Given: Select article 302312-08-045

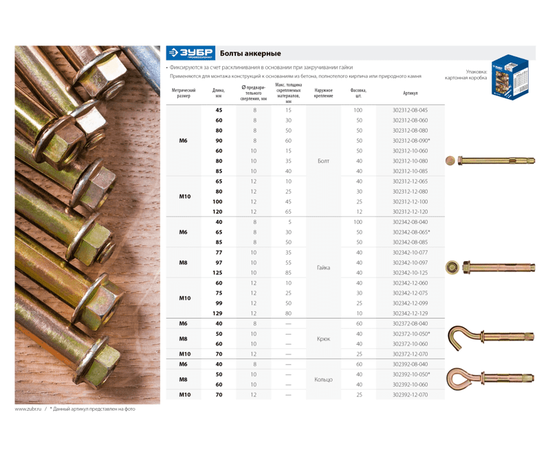Looking at the screenshot, I should (x=410, y=110).
